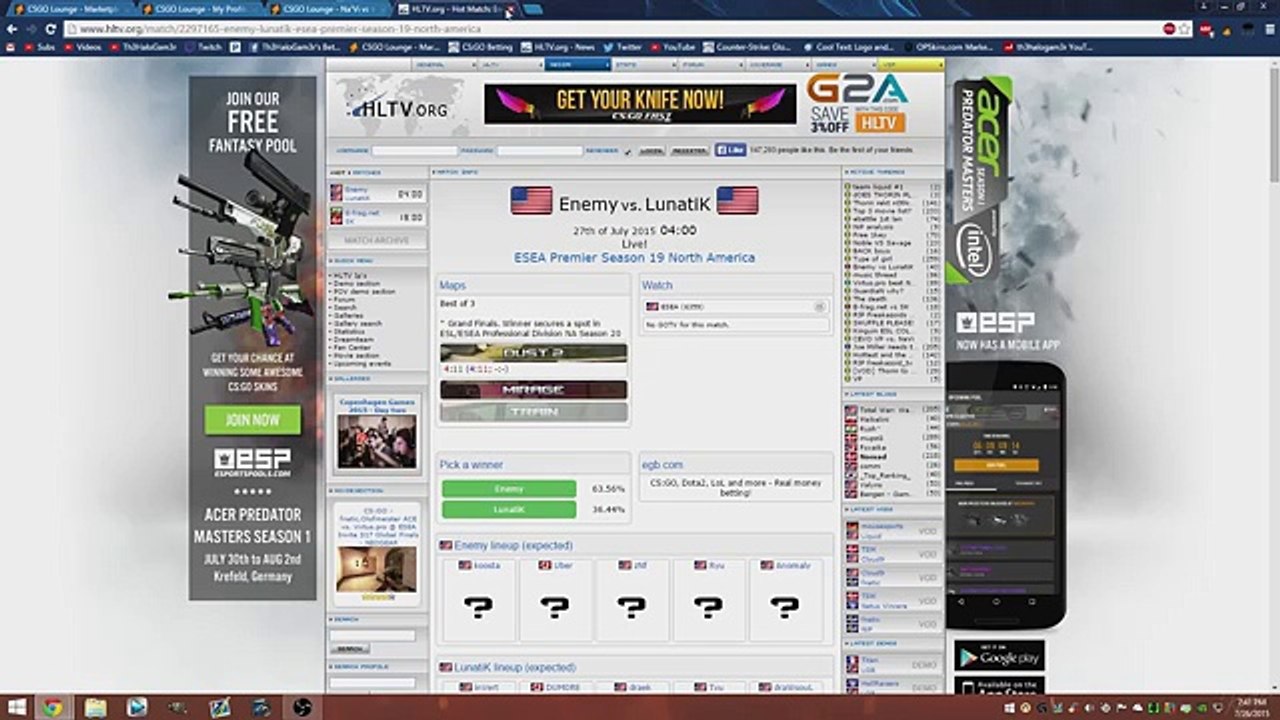Click the Register button
This screenshot has width=1280, height=720.
[688, 151]
